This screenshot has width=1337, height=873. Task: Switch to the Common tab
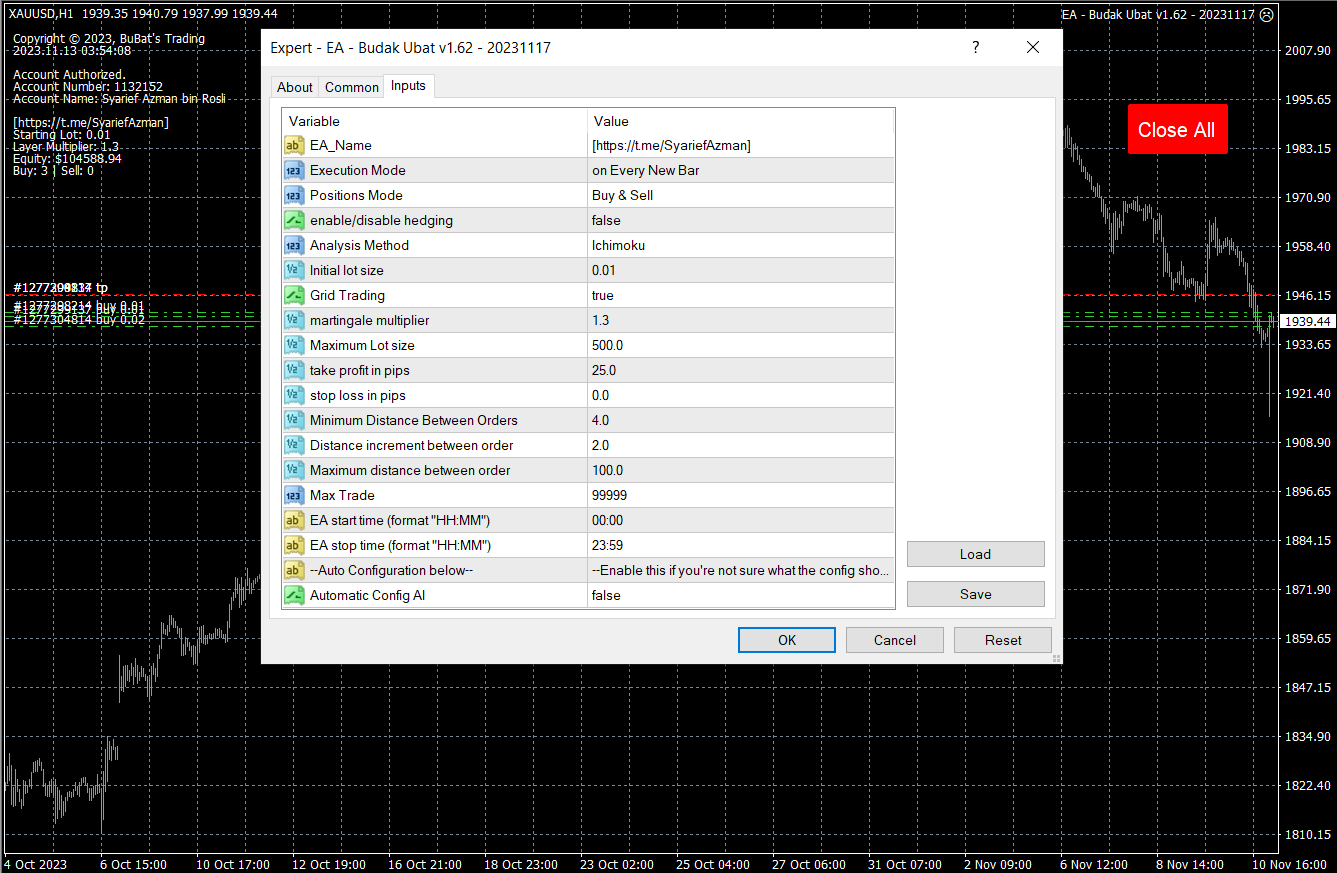coord(352,87)
